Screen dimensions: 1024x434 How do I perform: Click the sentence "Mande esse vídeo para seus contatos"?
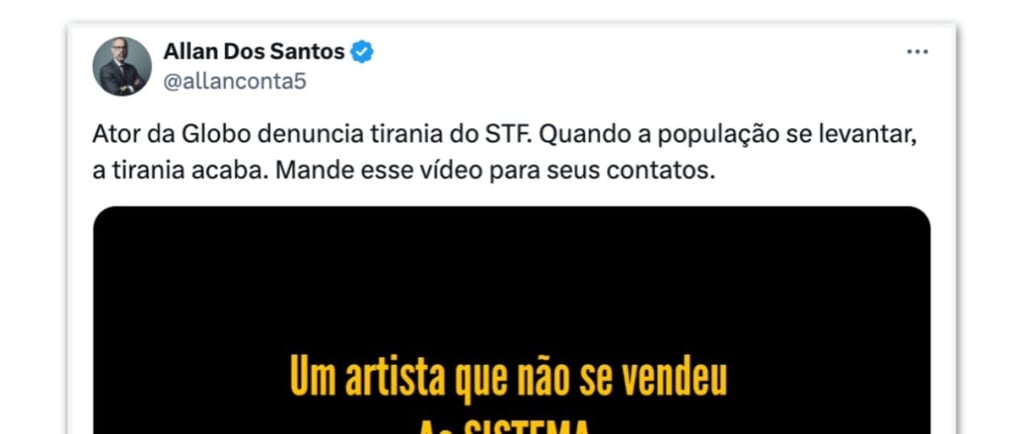(x=491, y=170)
